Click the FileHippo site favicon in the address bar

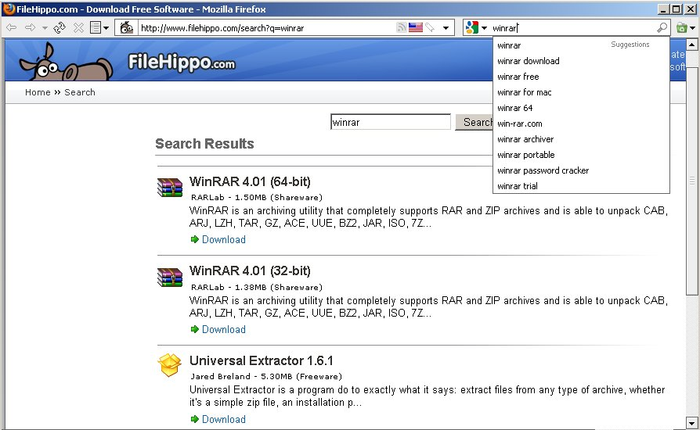tap(127, 28)
